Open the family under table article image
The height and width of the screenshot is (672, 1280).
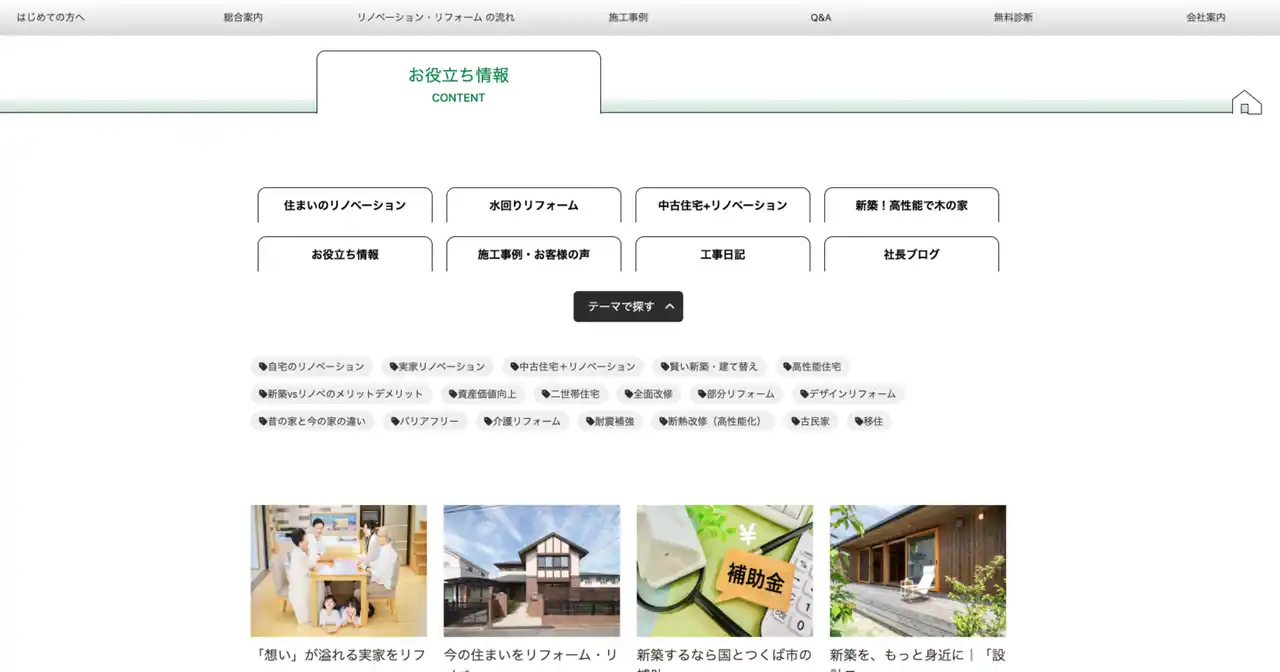pyautogui.click(x=338, y=570)
